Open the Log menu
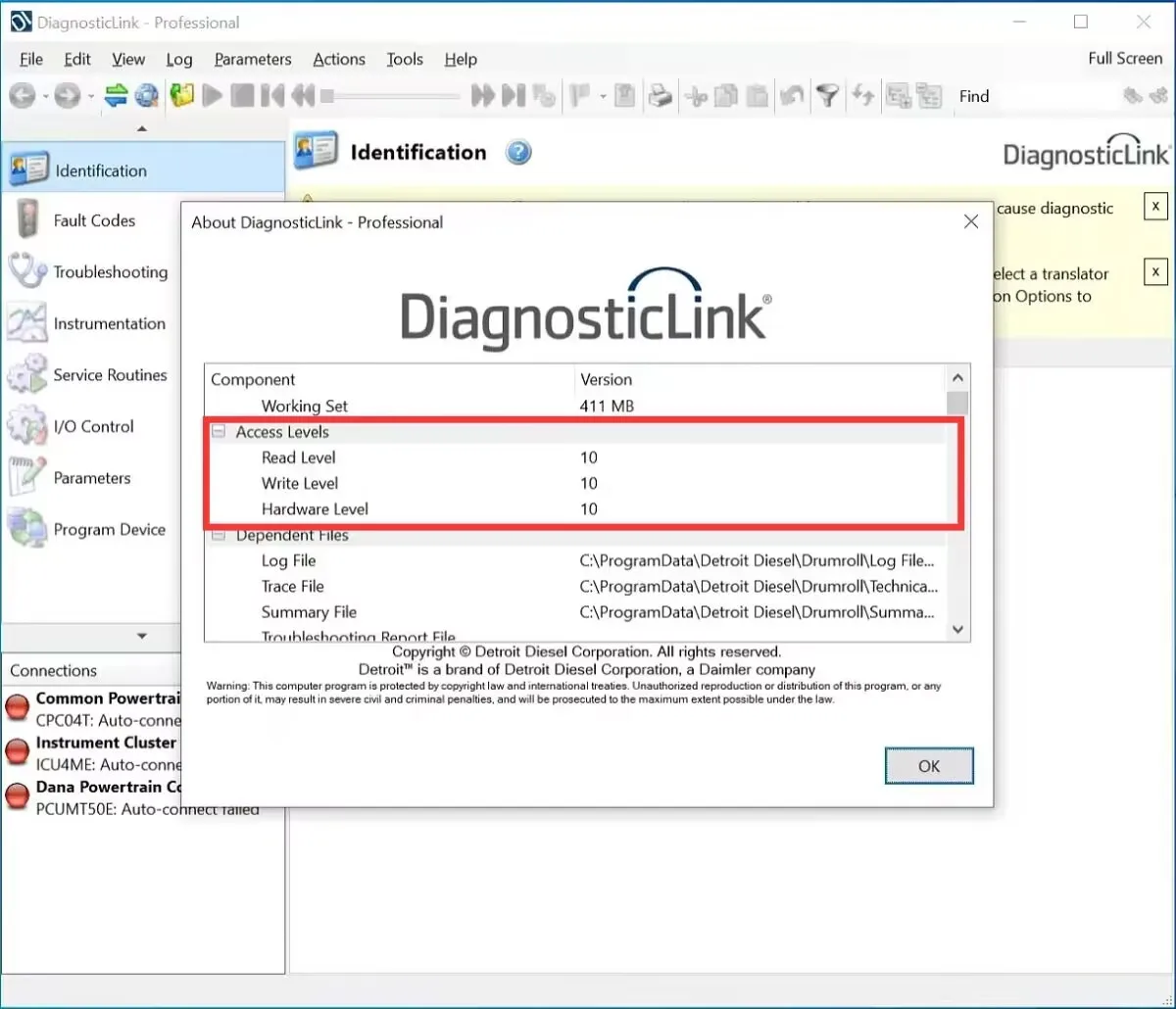 [x=179, y=59]
